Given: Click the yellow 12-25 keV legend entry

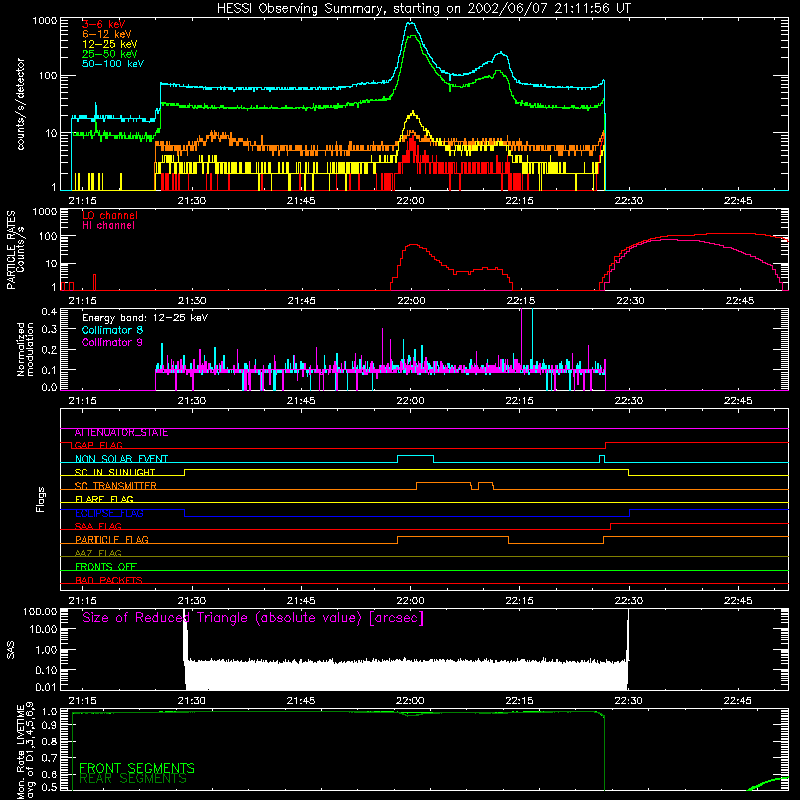Looking at the screenshot, I should (x=110, y=44).
